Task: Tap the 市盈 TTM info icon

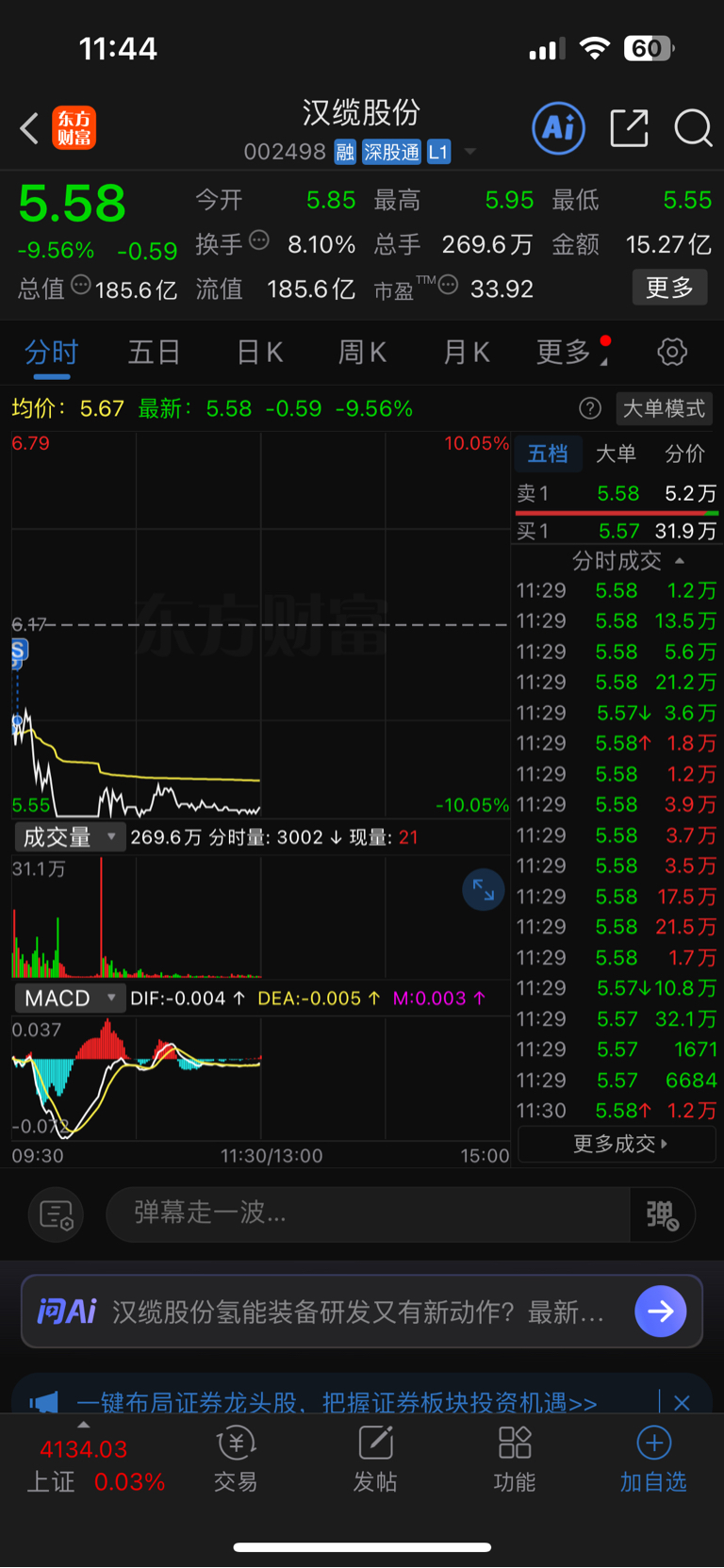Action: point(449,285)
